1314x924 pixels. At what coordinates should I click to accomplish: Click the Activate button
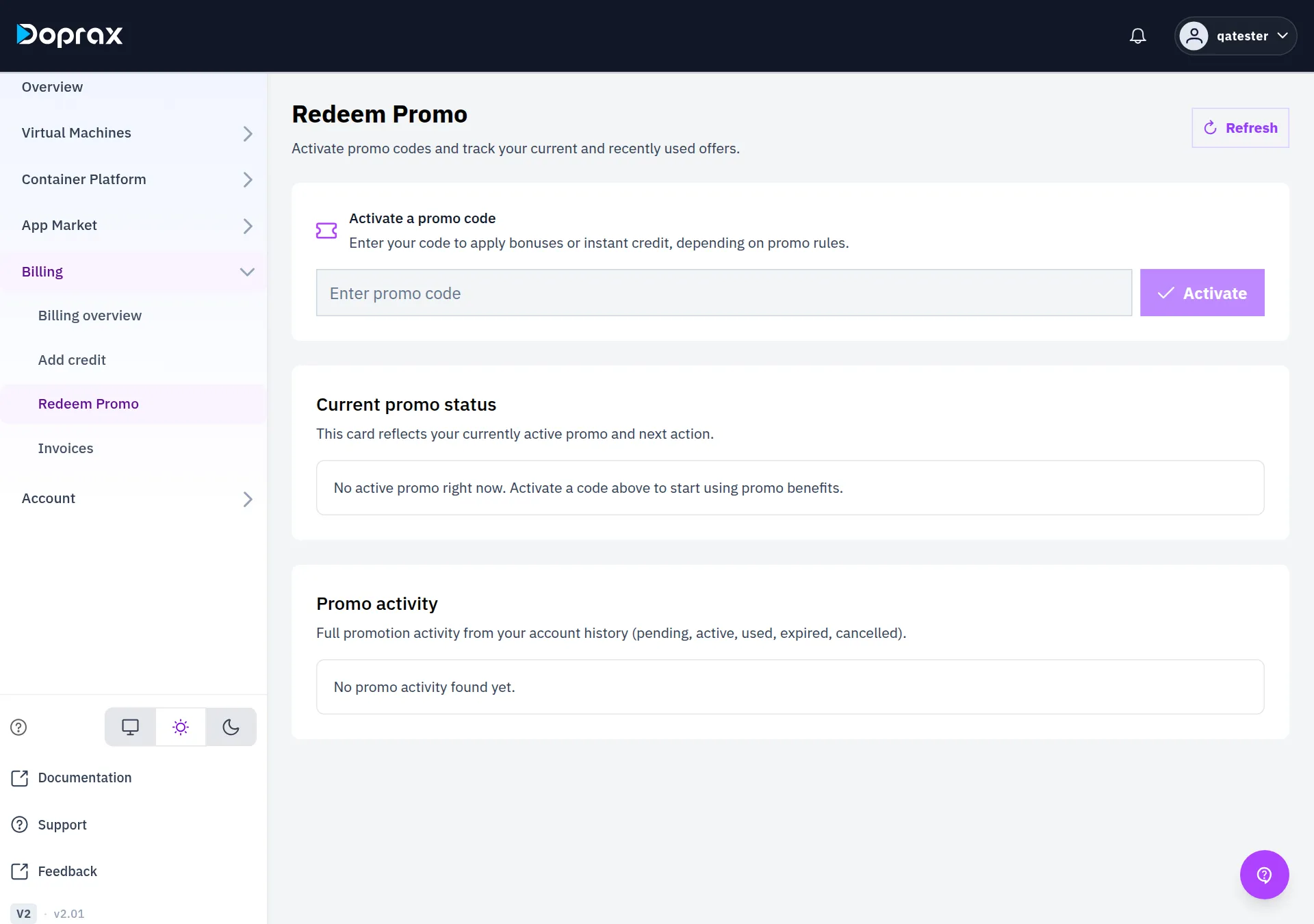pyautogui.click(x=1202, y=293)
